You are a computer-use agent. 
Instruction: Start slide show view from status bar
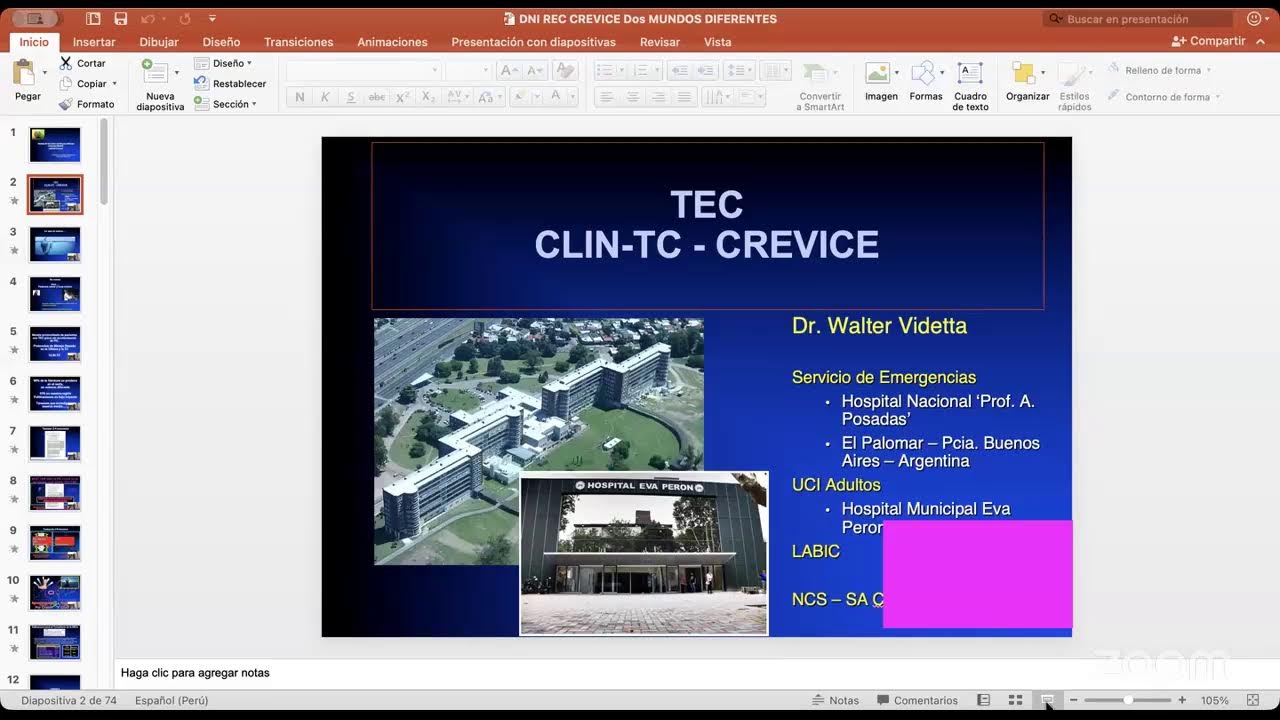(x=1046, y=700)
